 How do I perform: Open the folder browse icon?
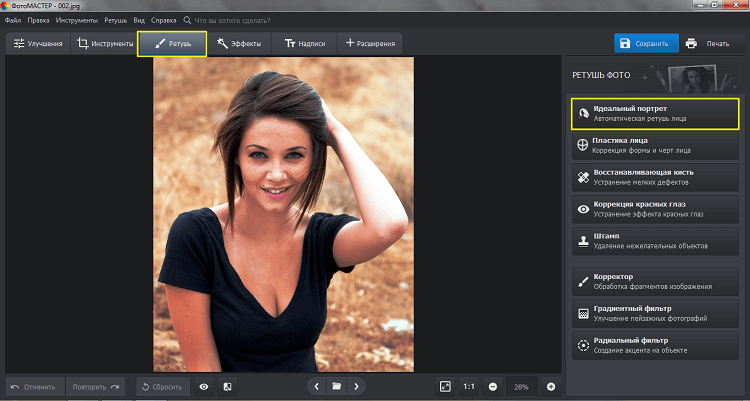pos(337,386)
